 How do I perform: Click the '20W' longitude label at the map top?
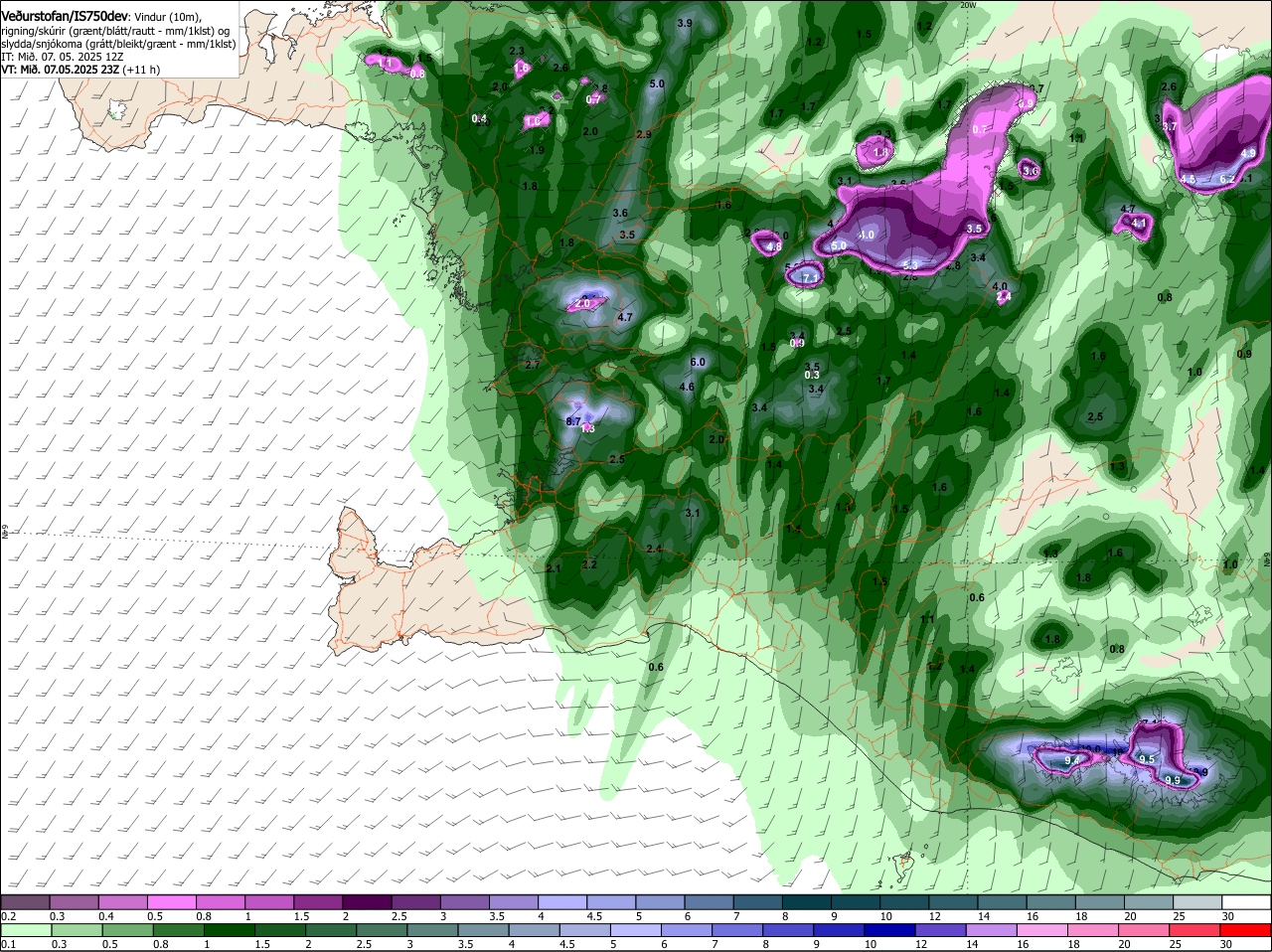point(968,5)
